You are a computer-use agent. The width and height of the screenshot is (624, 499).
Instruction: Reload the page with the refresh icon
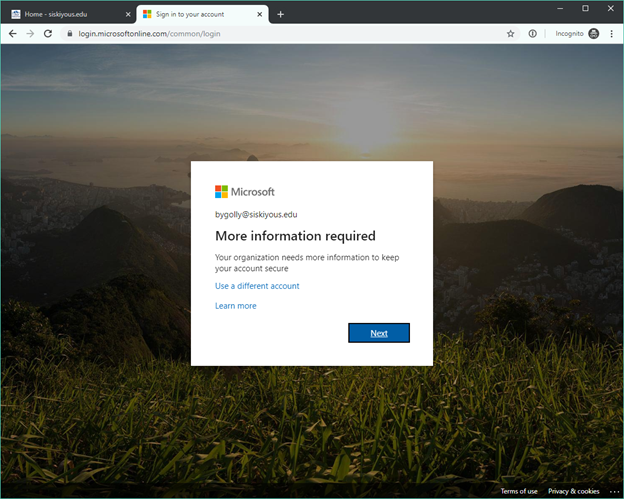(x=48, y=34)
